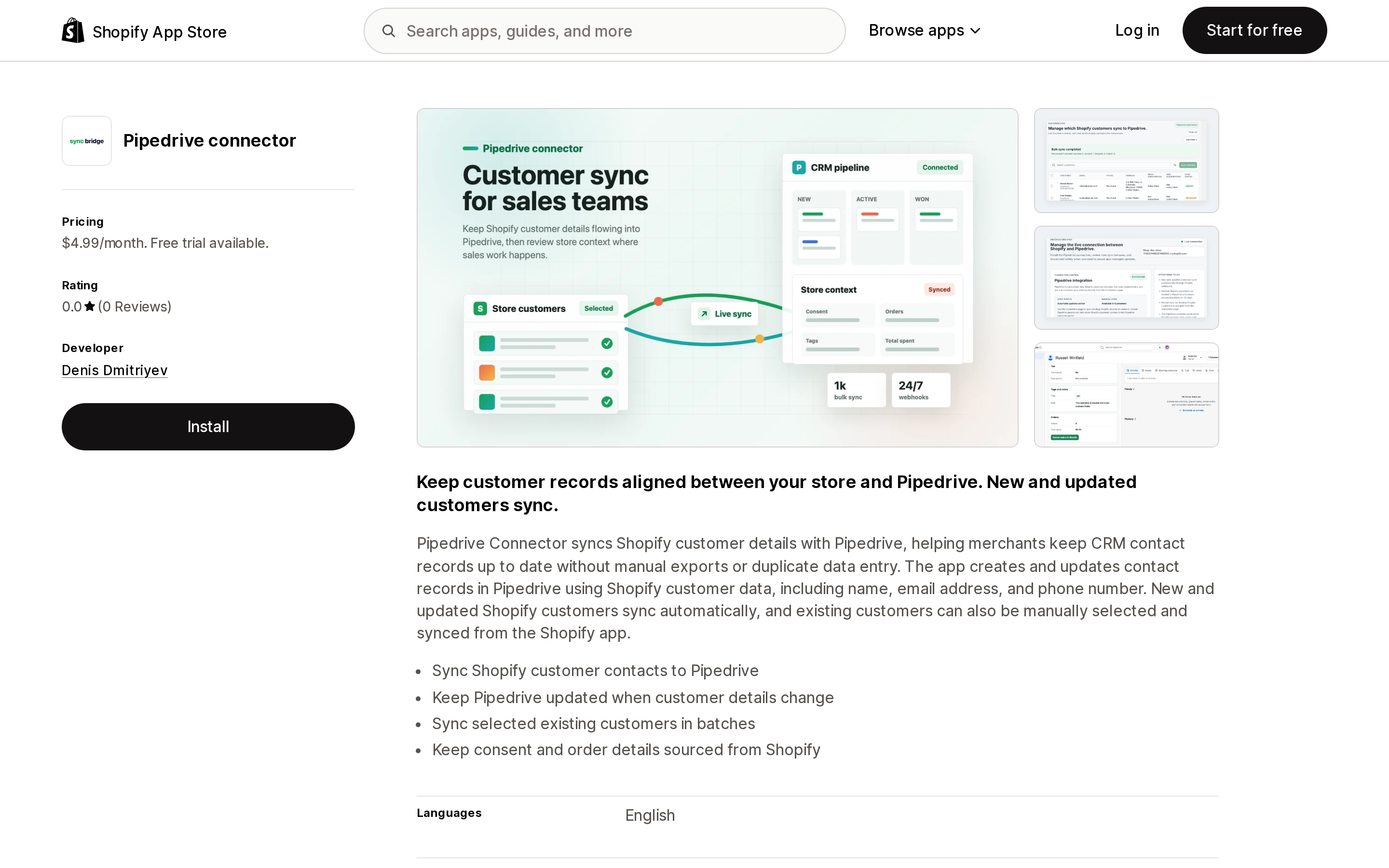
Task: Click the Start for free button
Action: coord(1254,30)
